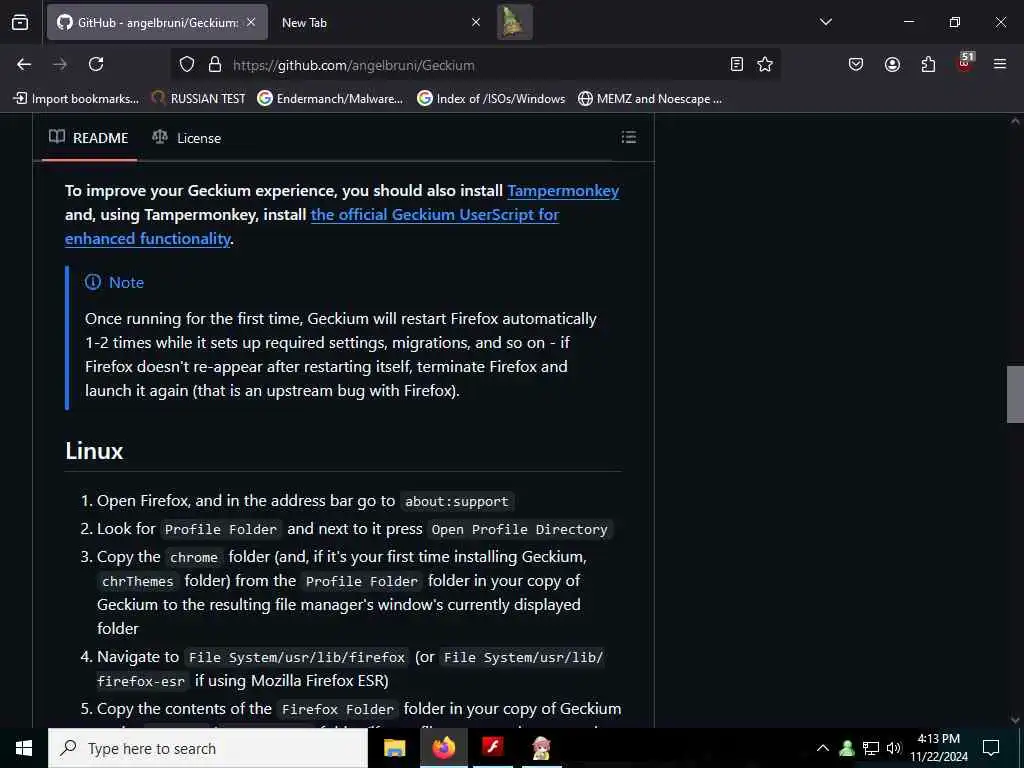Open official Geckium UserScript link
1024x768 pixels.
point(434,215)
